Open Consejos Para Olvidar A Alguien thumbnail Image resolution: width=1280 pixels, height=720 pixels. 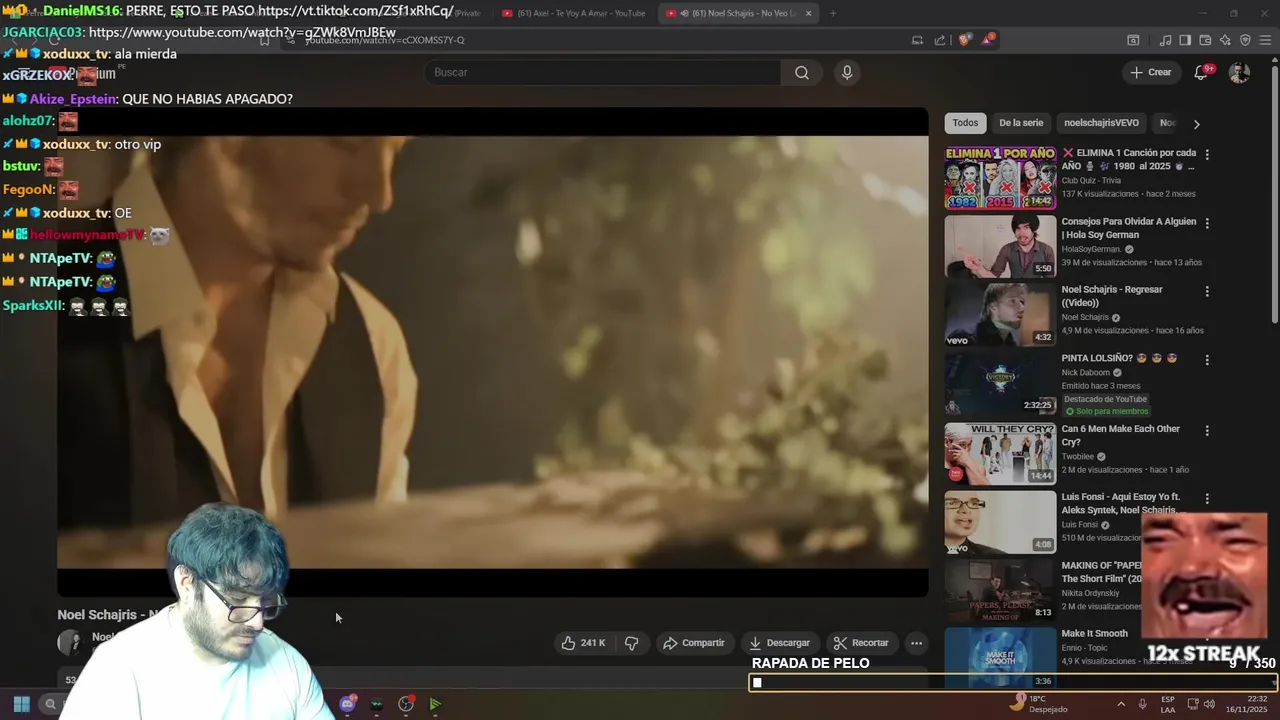point(1000,246)
